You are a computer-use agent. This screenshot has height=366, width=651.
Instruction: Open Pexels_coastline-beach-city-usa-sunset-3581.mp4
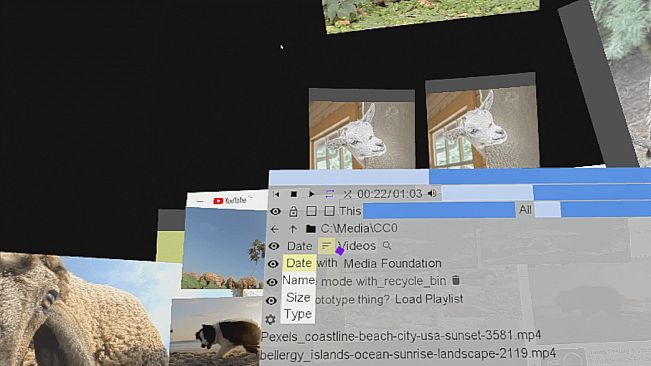(401, 336)
